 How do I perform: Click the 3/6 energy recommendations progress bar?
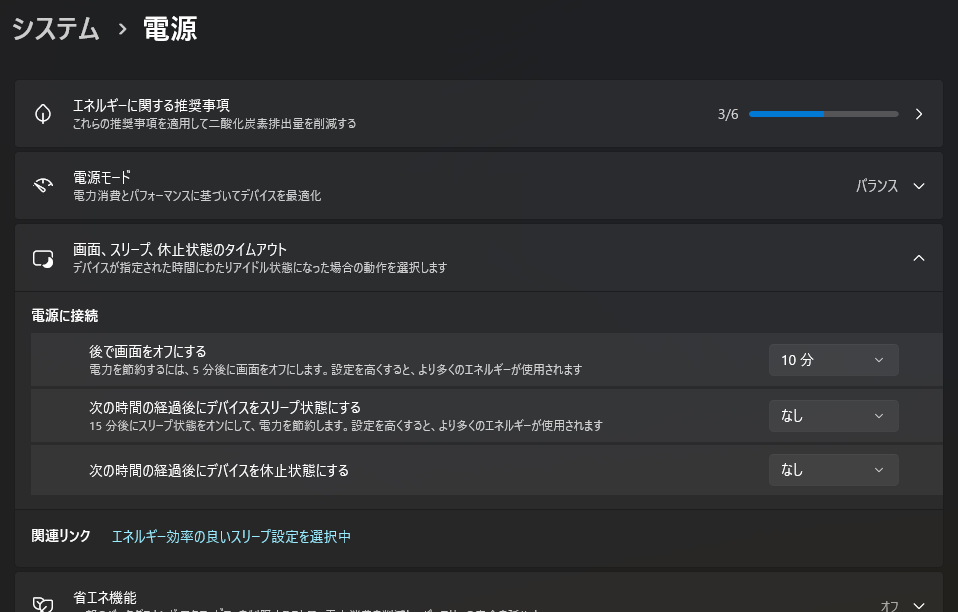[x=822, y=114]
